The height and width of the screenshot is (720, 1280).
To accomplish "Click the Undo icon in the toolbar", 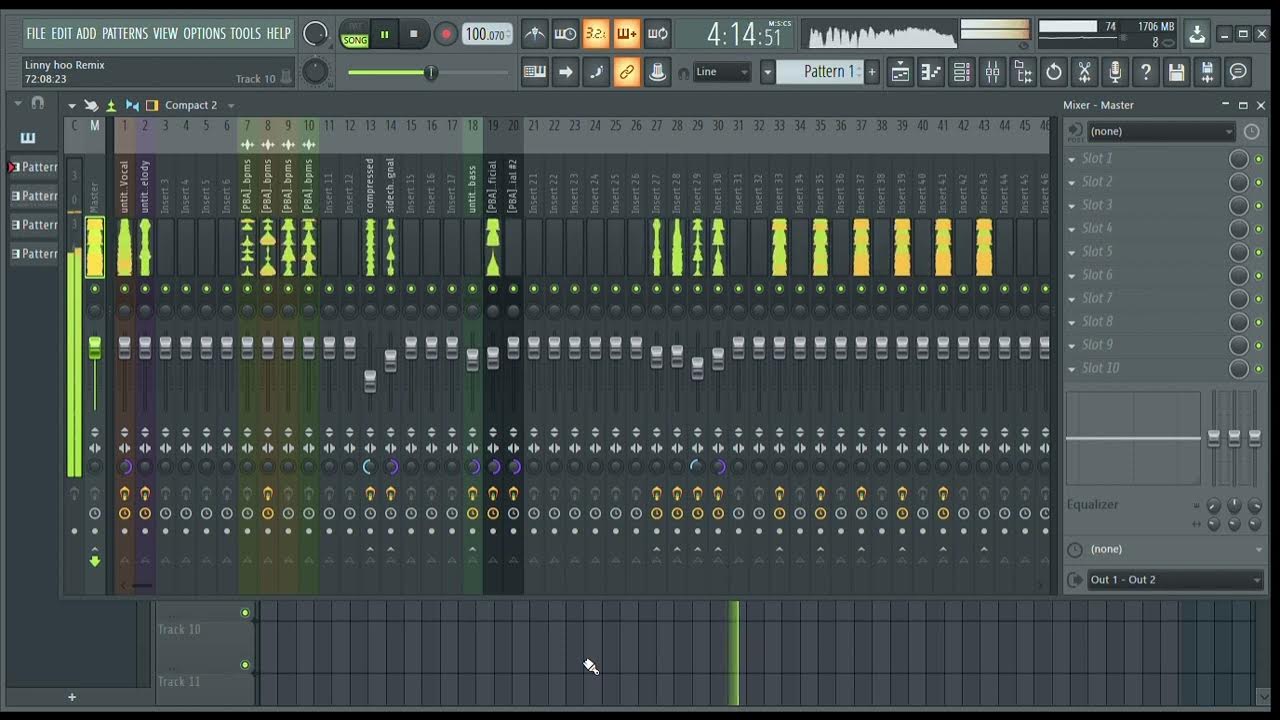I will tap(1053, 74).
